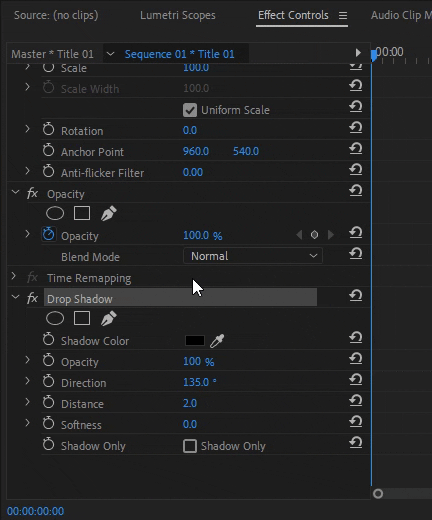This screenshot has width=432, height=520.
Task: Toggle the Drop Shadow fx on or off
Action: click(x=32, y=298)
